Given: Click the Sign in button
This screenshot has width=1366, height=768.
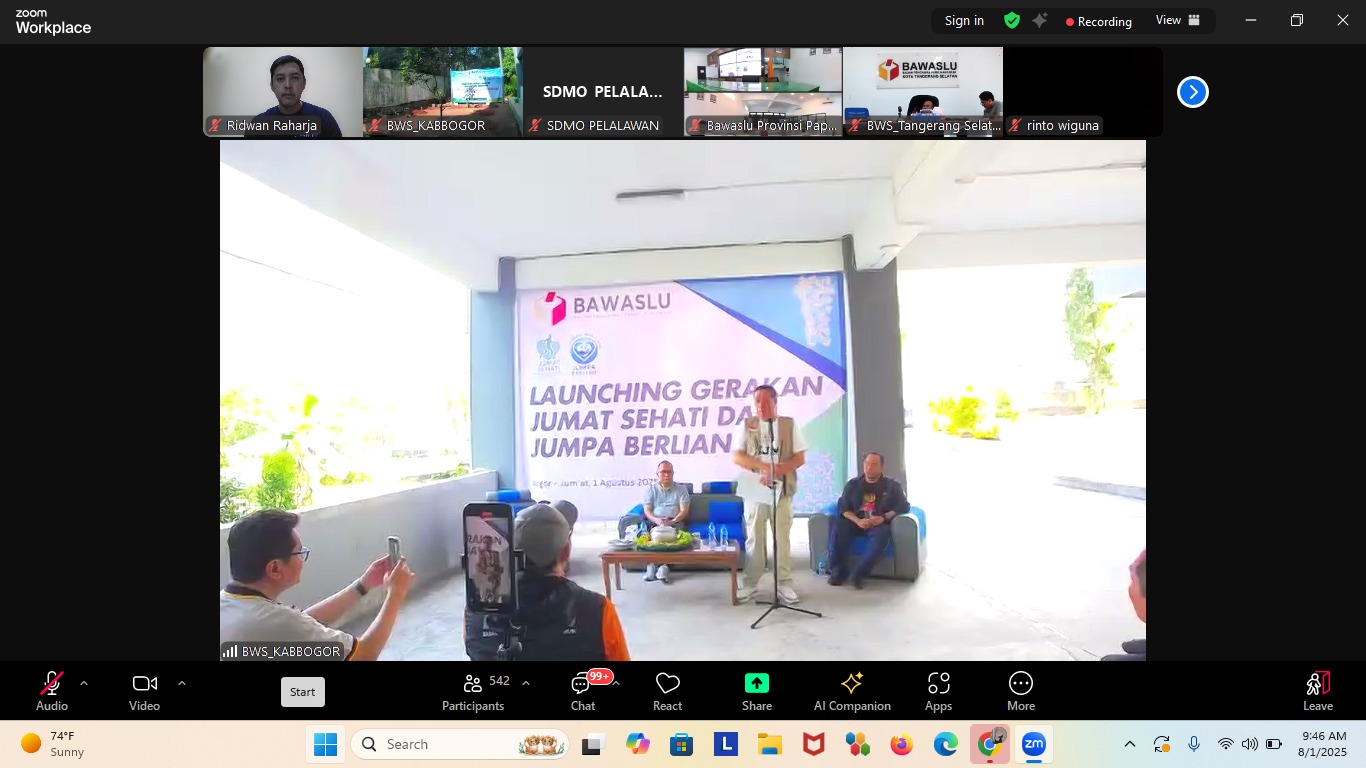Looking at the screenshot, I should point(964,21).
